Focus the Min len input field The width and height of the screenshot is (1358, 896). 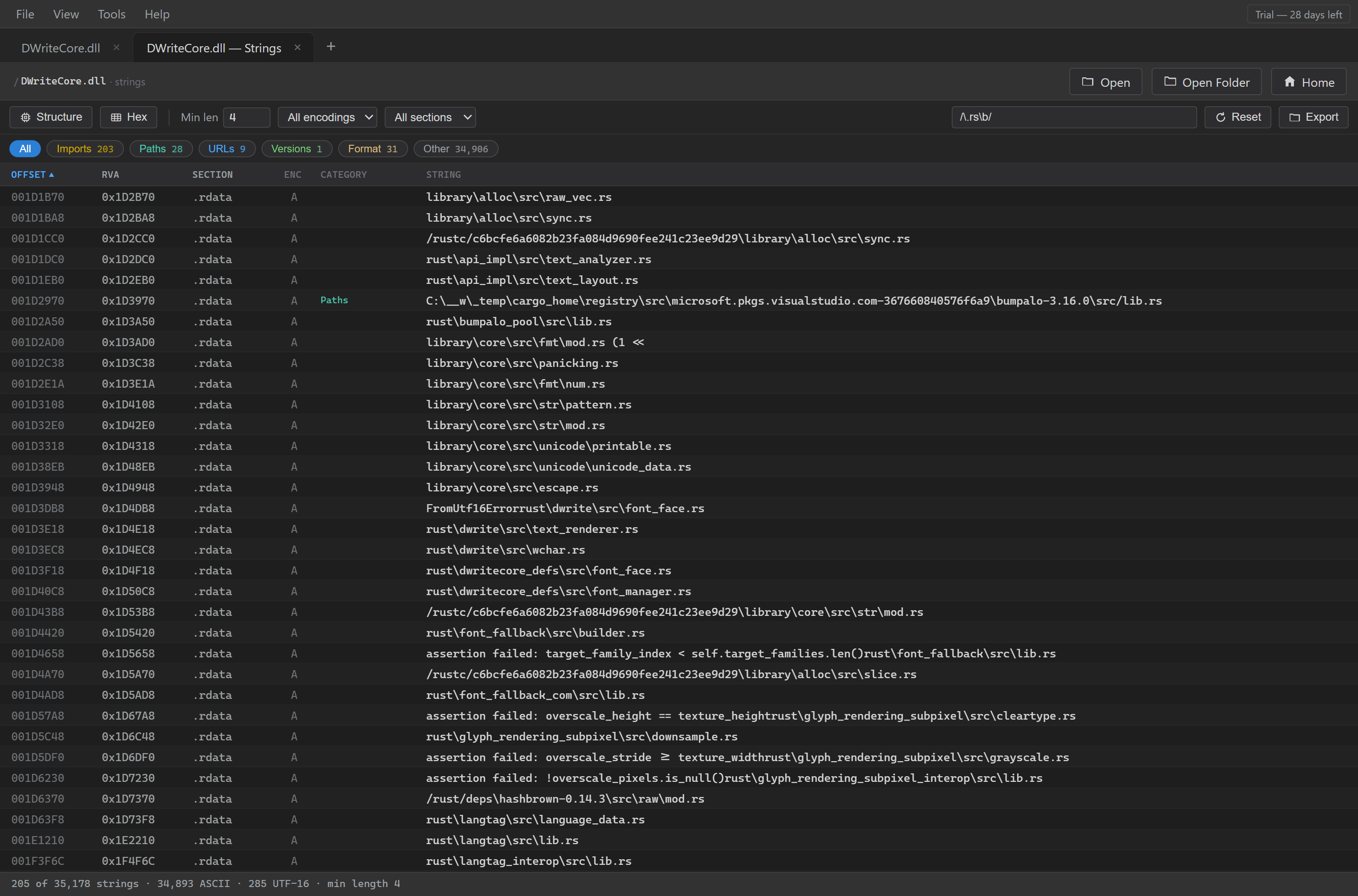click(246, 117)
